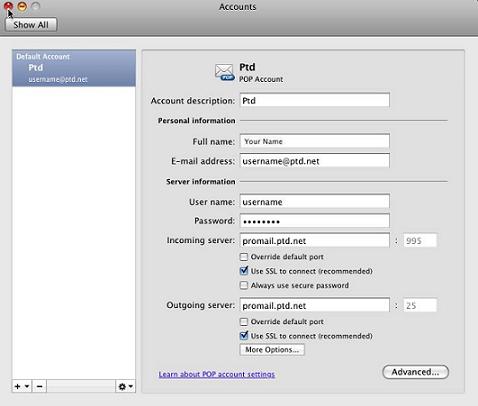
Task: Select the Ptd account in sidebar
Action: coord(74,68)
